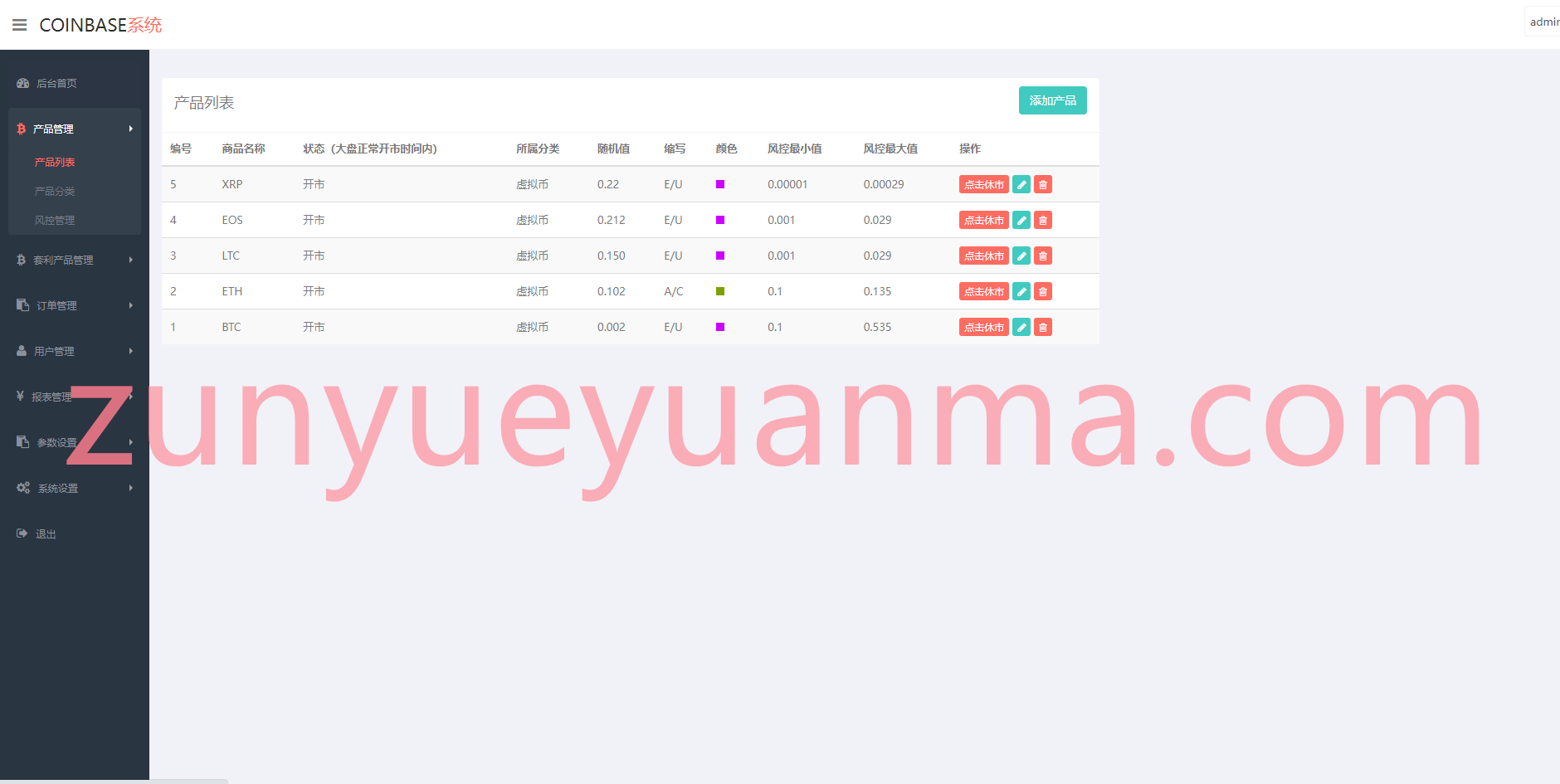Expand the 订单管理 sidebar section
This screenshot has width=1560, height=784.
click(75, 305)
